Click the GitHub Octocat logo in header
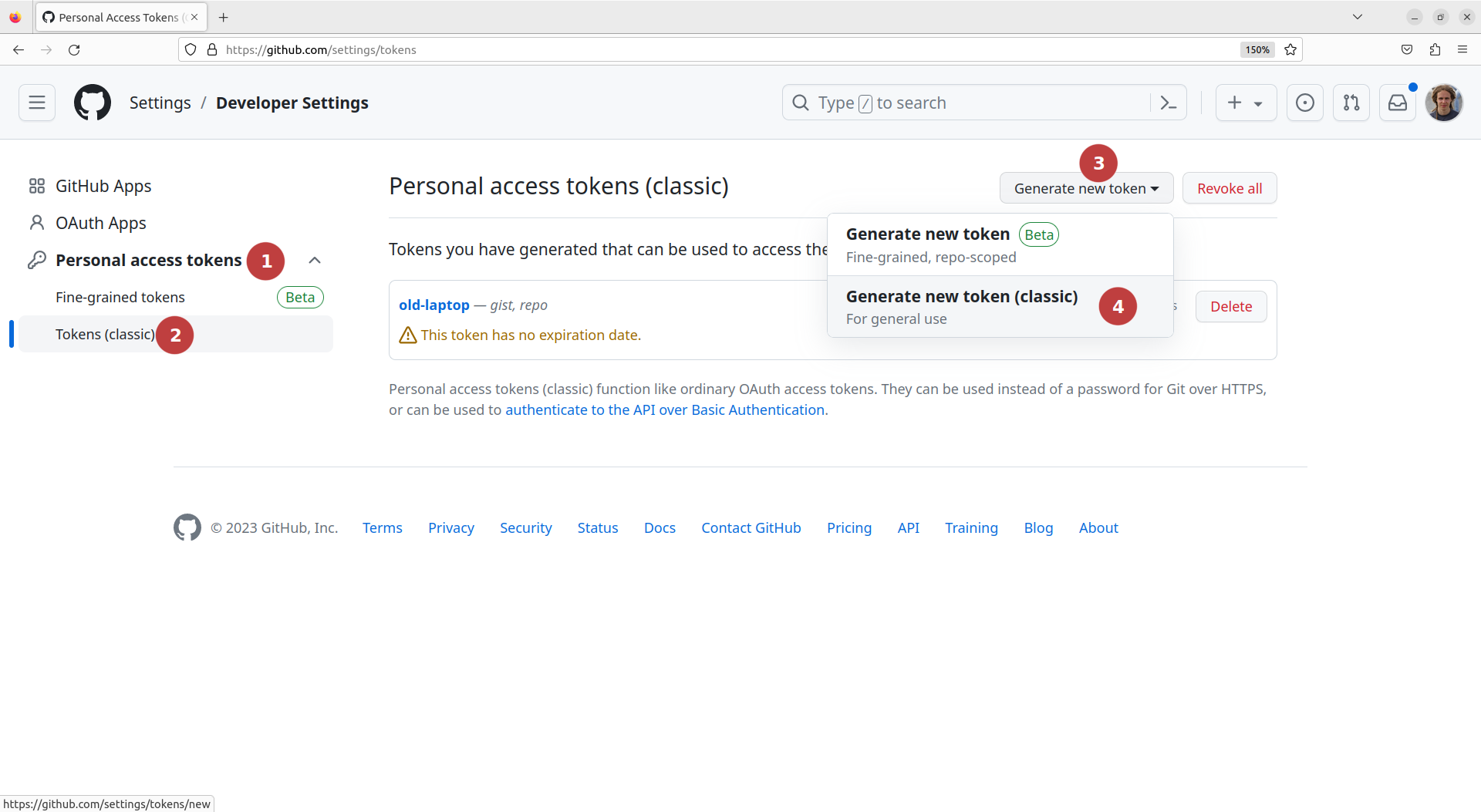1481x812 pixels. click(93, 103)
